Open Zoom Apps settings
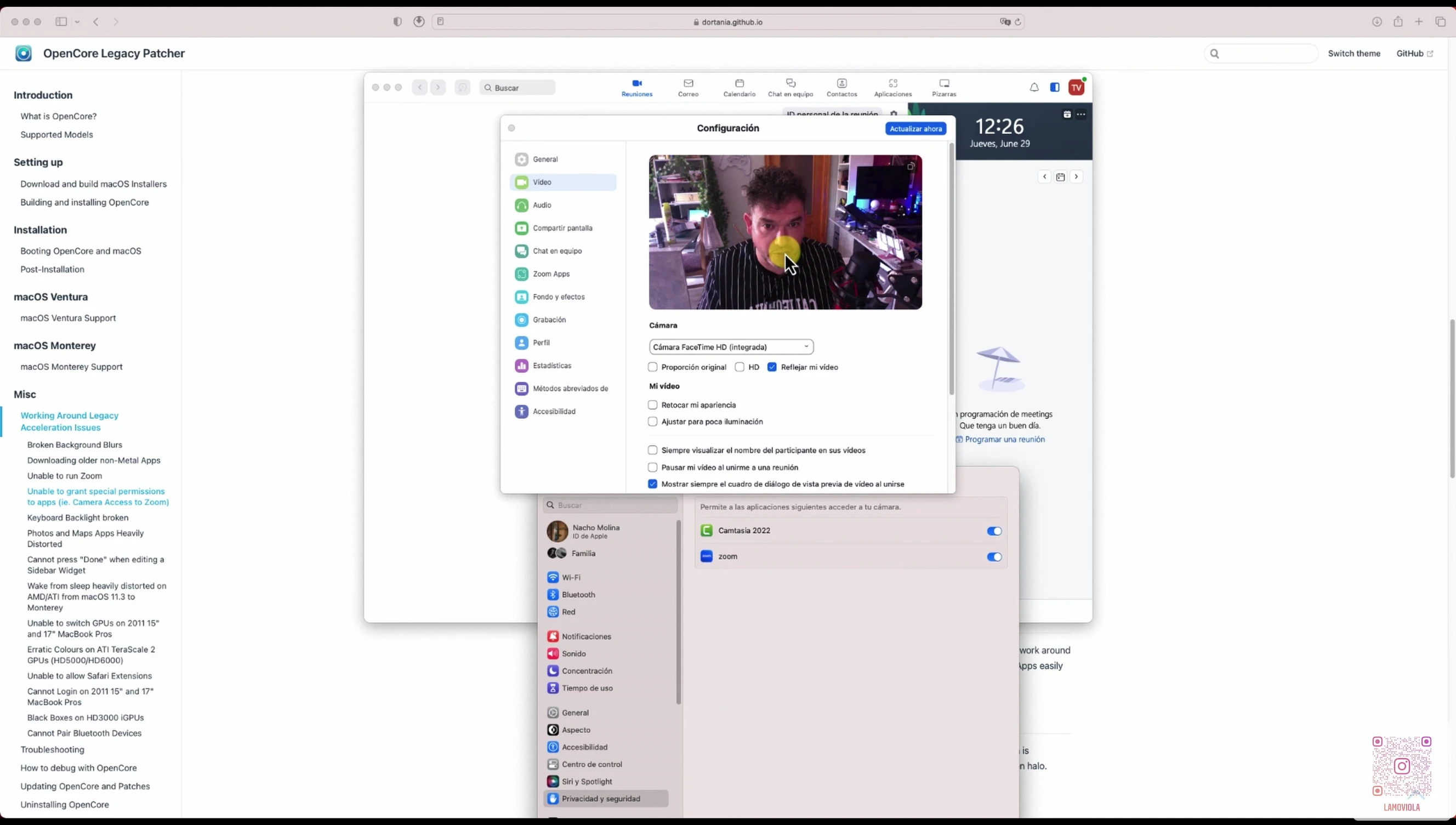The width and height of the screenshot is (1456, 825). (563, 274)
